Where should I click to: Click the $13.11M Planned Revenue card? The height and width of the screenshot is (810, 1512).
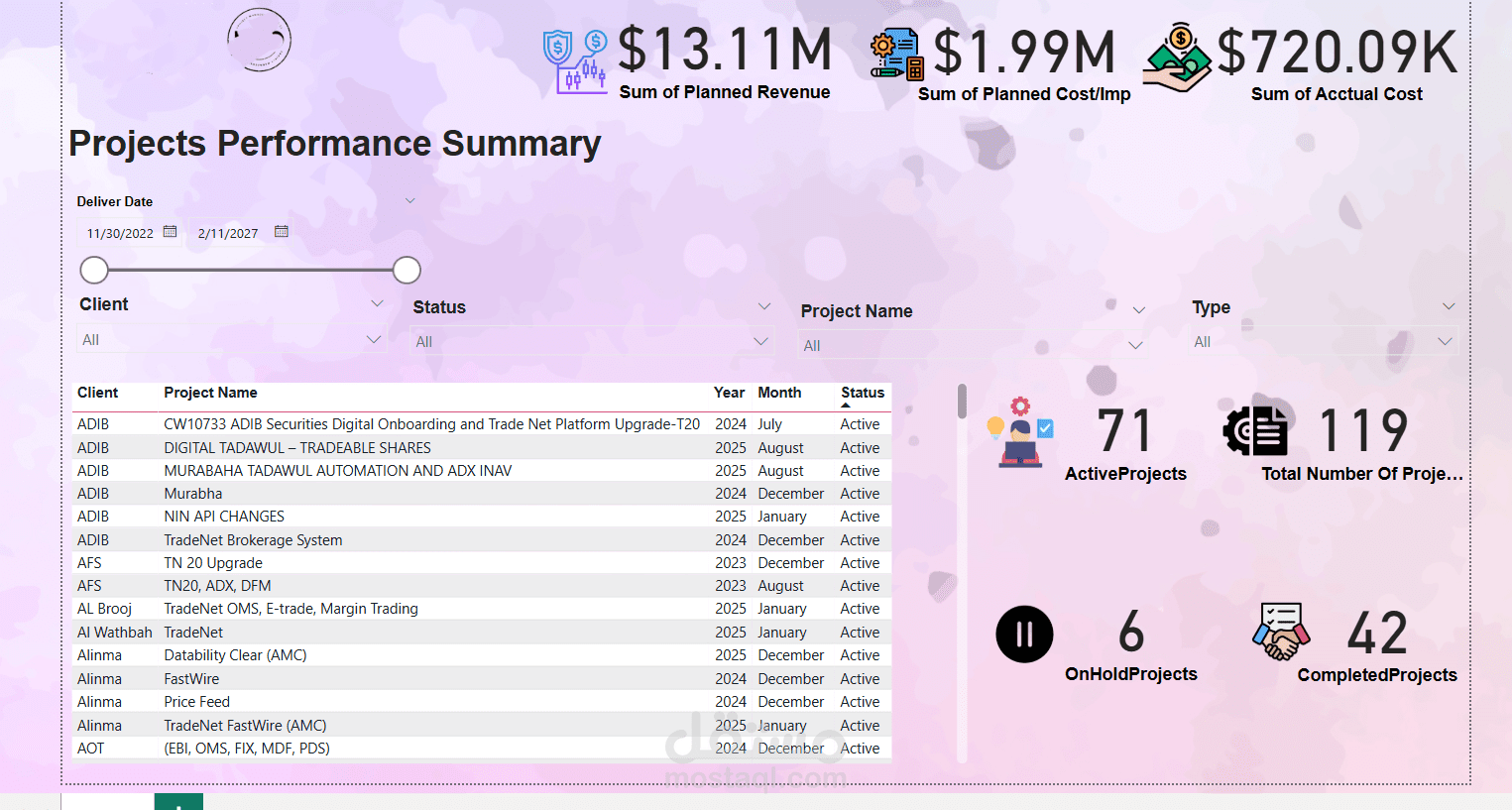[725, 62]
